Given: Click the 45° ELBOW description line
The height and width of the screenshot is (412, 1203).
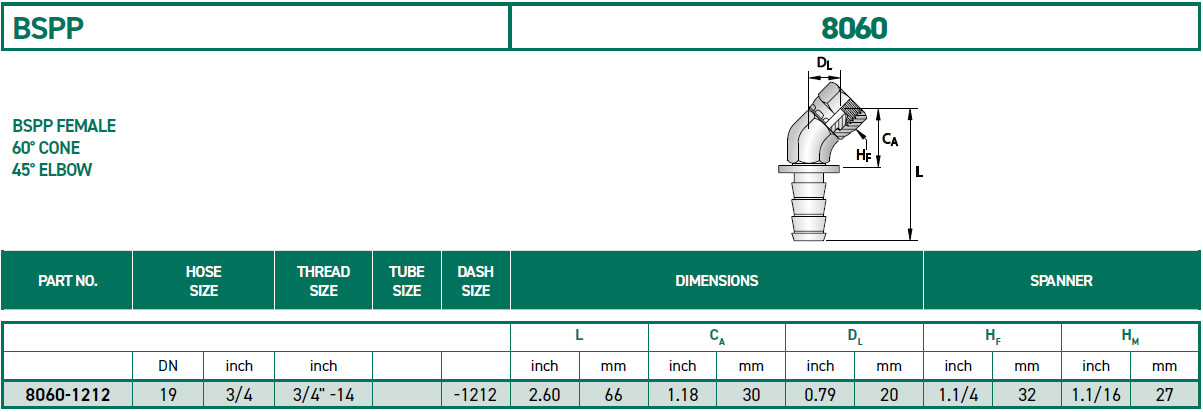Looking at the screenshot, I should pyautogui.click(x=52, y=170).
